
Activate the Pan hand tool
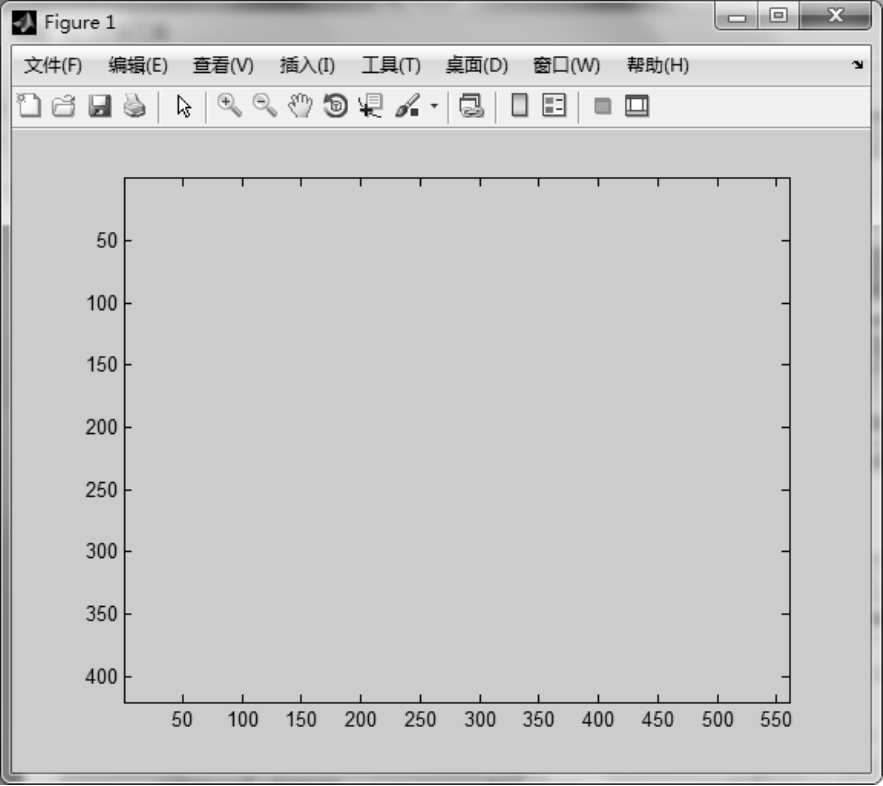300,106
